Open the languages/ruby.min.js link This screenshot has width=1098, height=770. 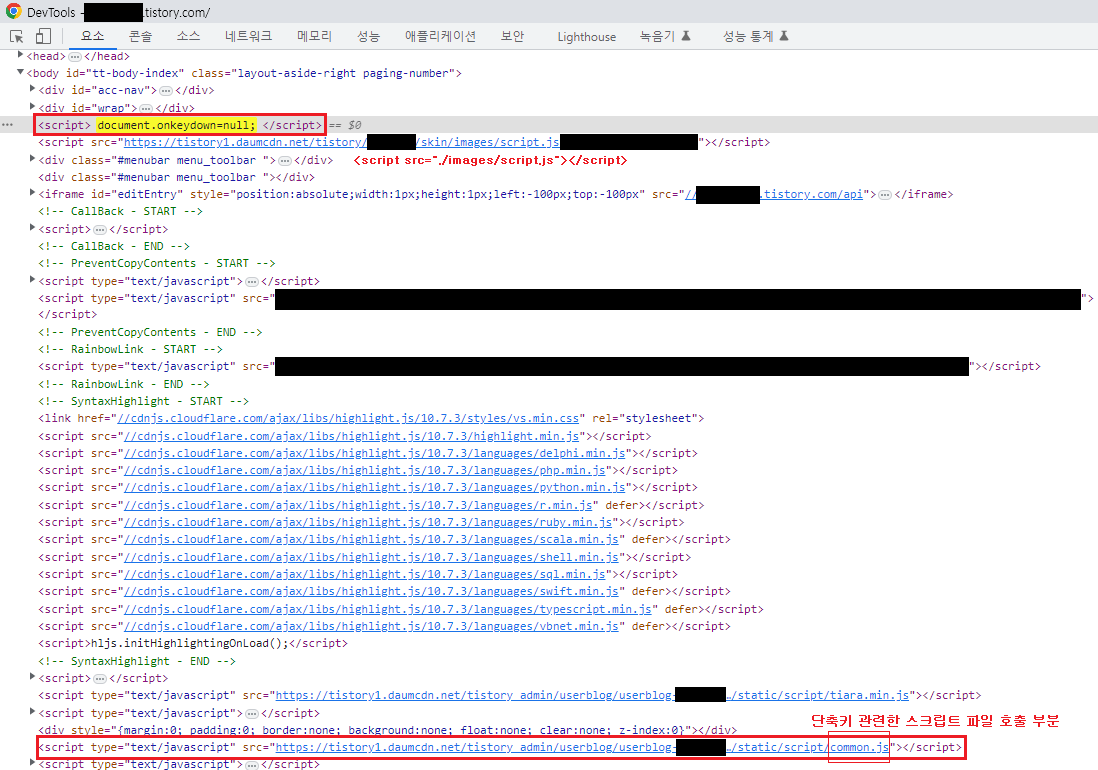[368, 522]
